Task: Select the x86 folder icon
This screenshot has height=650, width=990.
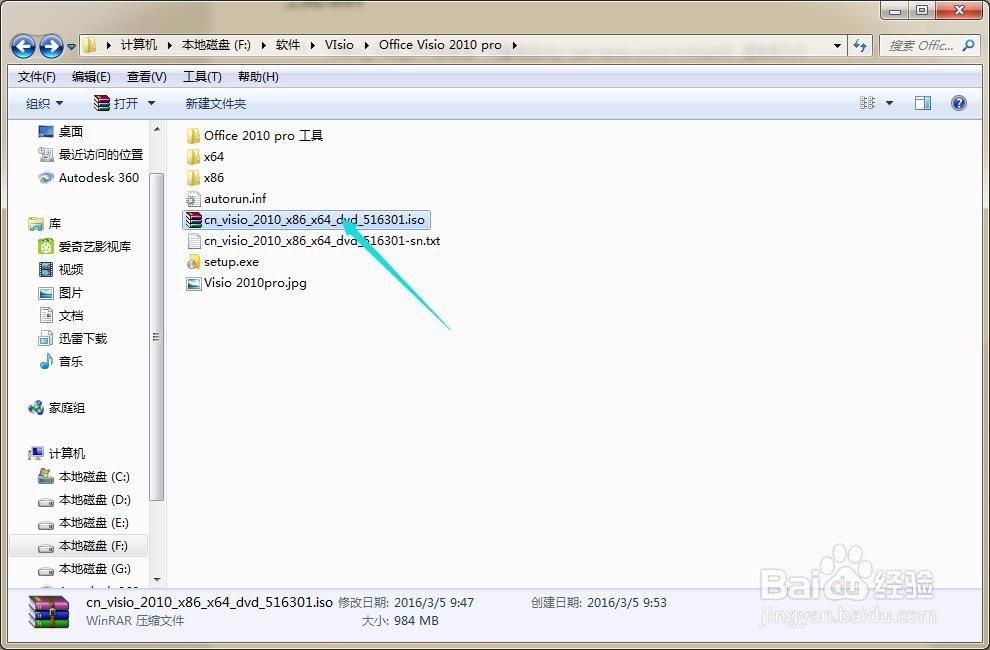Action: click(193, 178)
